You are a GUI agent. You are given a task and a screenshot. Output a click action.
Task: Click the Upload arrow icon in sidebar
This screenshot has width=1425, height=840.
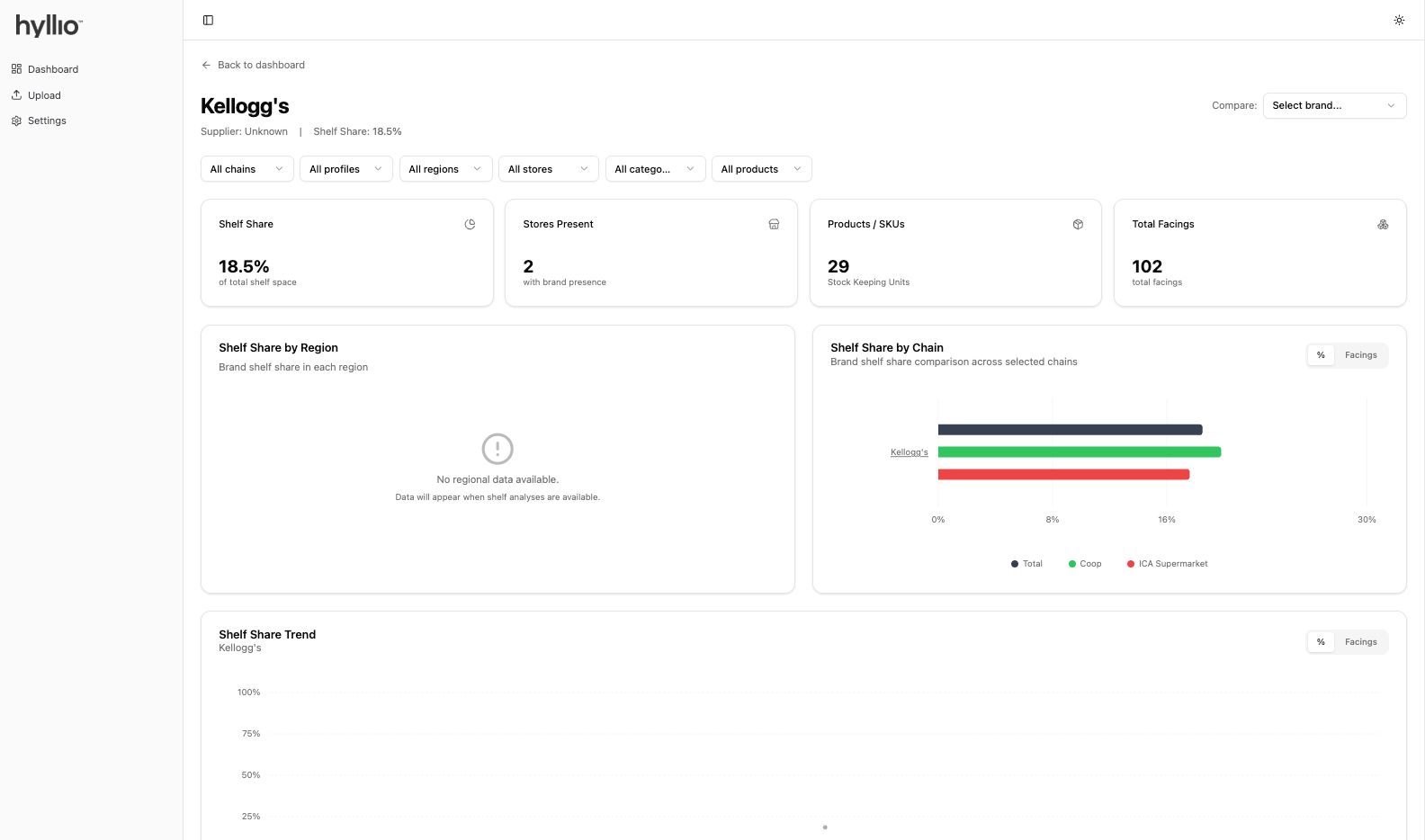16,95
